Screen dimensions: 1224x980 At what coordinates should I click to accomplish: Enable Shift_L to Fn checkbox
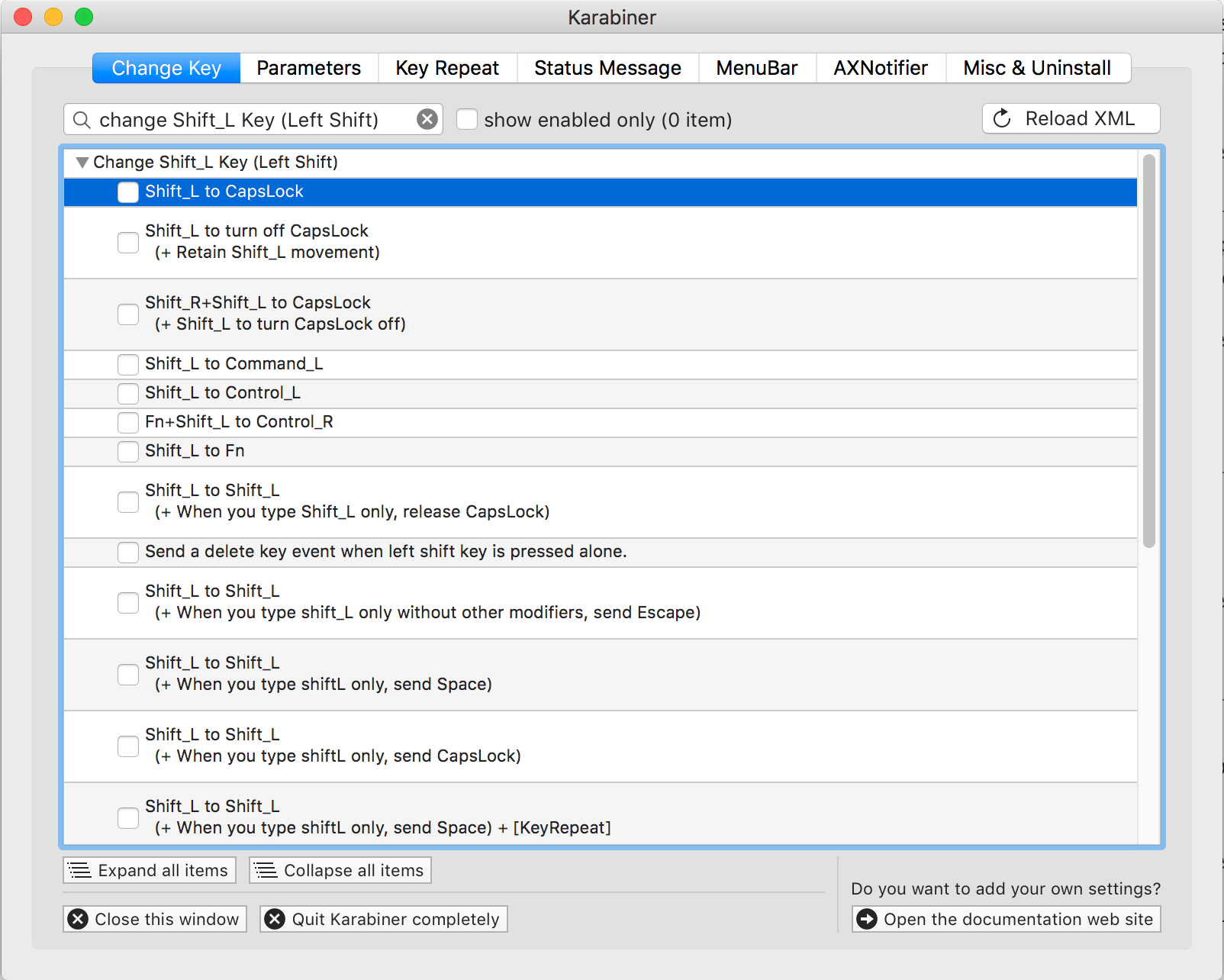pos(128,452)
